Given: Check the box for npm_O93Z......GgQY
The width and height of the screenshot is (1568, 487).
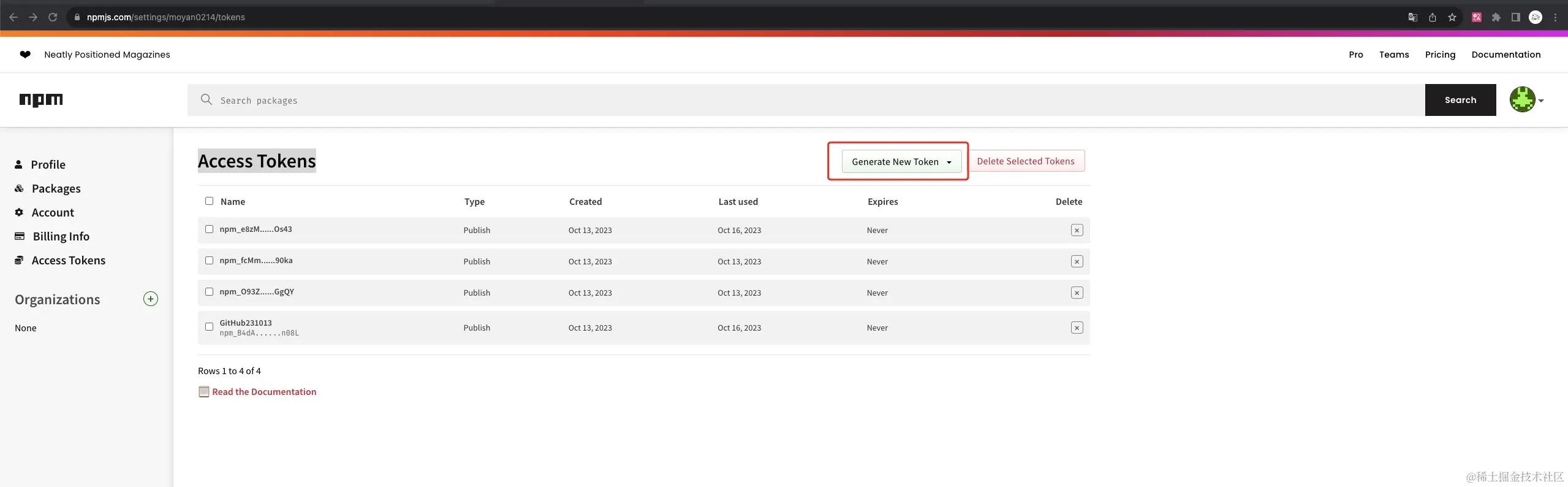Looking at the screenshot, I should [209, 291].
